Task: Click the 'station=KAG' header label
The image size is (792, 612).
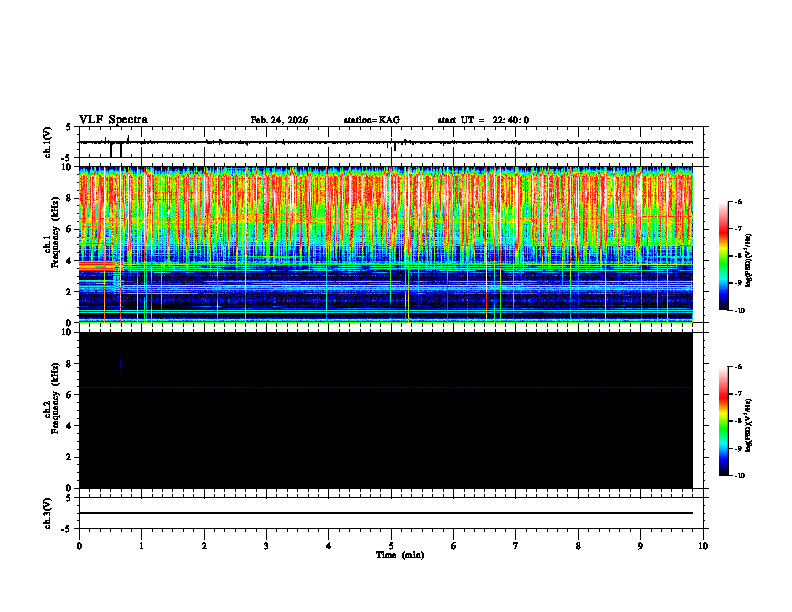Action: [x=372, y=120]
